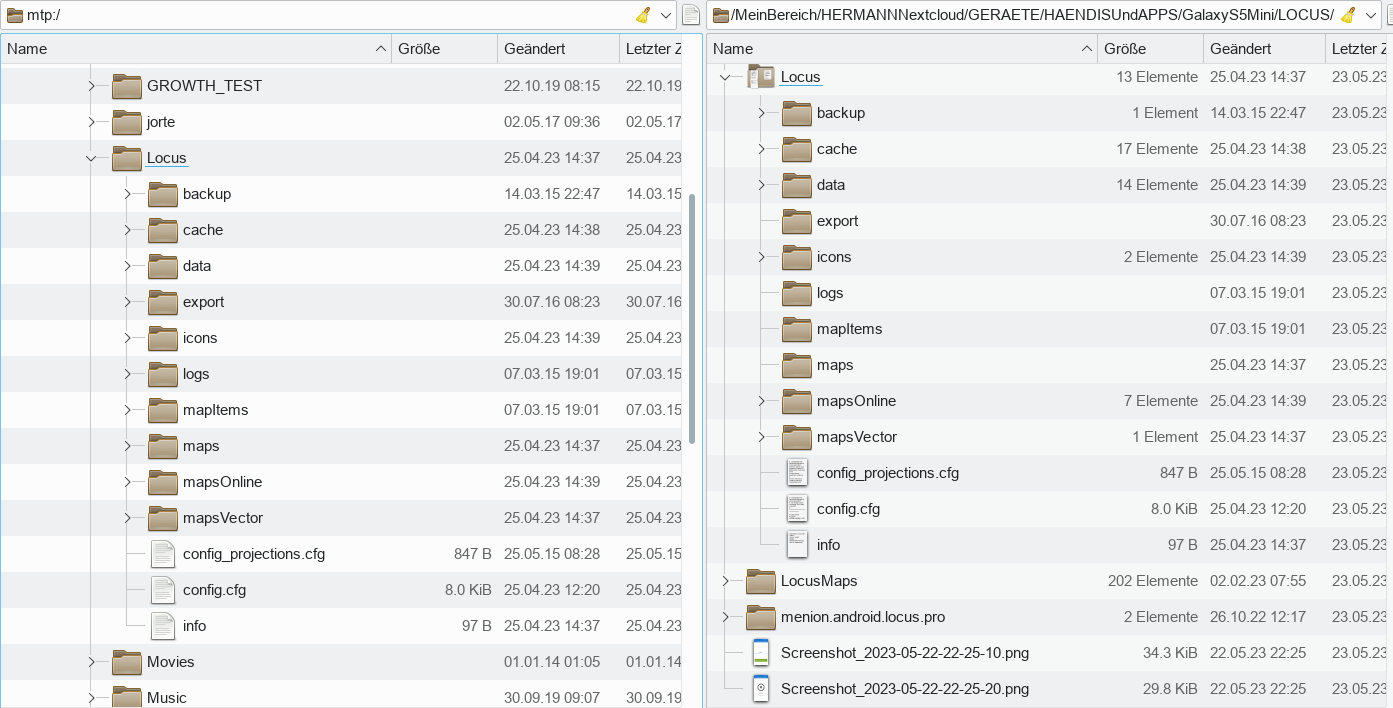Select Locus folder icon in right pane
This screenshot has width=1393, height=708.
[761, 77]
